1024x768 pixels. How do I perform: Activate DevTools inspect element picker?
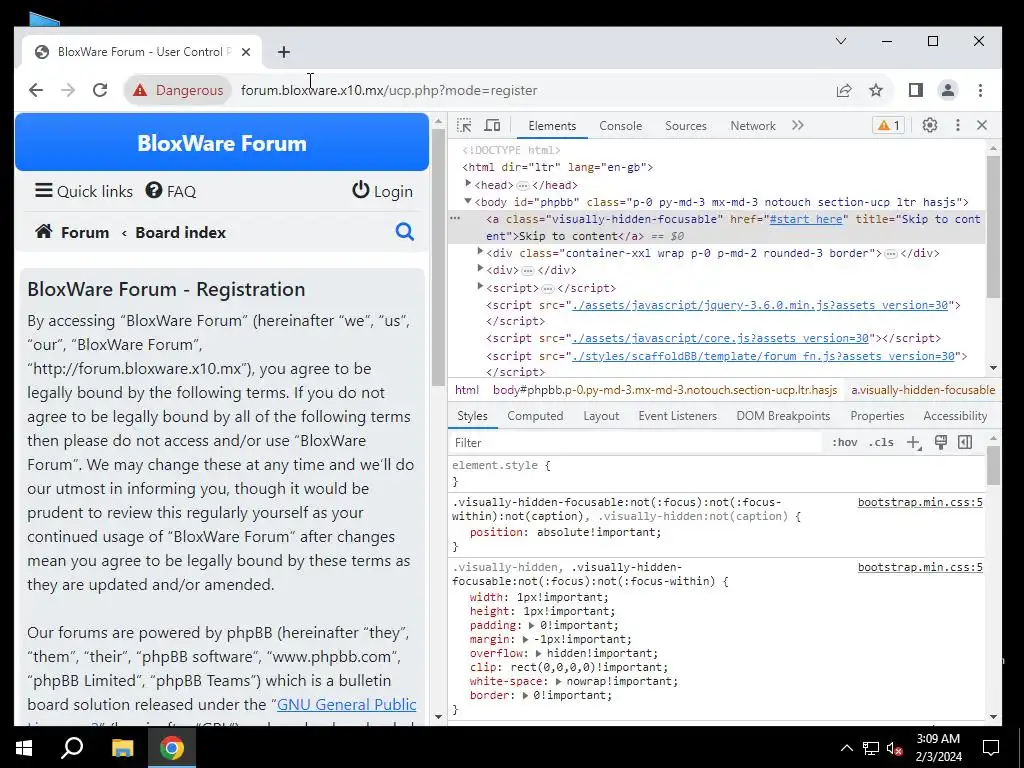coord(464,125)
